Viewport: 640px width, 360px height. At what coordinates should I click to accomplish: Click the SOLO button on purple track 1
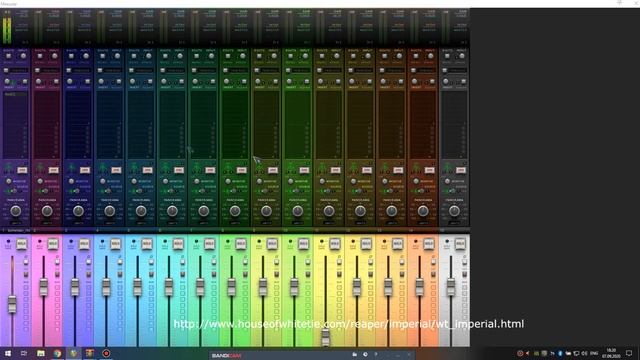click(x=21, y=244)
